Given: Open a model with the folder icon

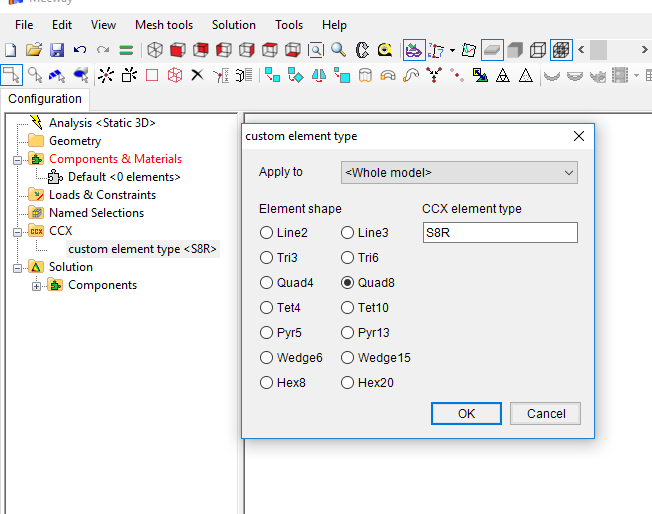Looking at the screenshot, I should click(34, 50).
